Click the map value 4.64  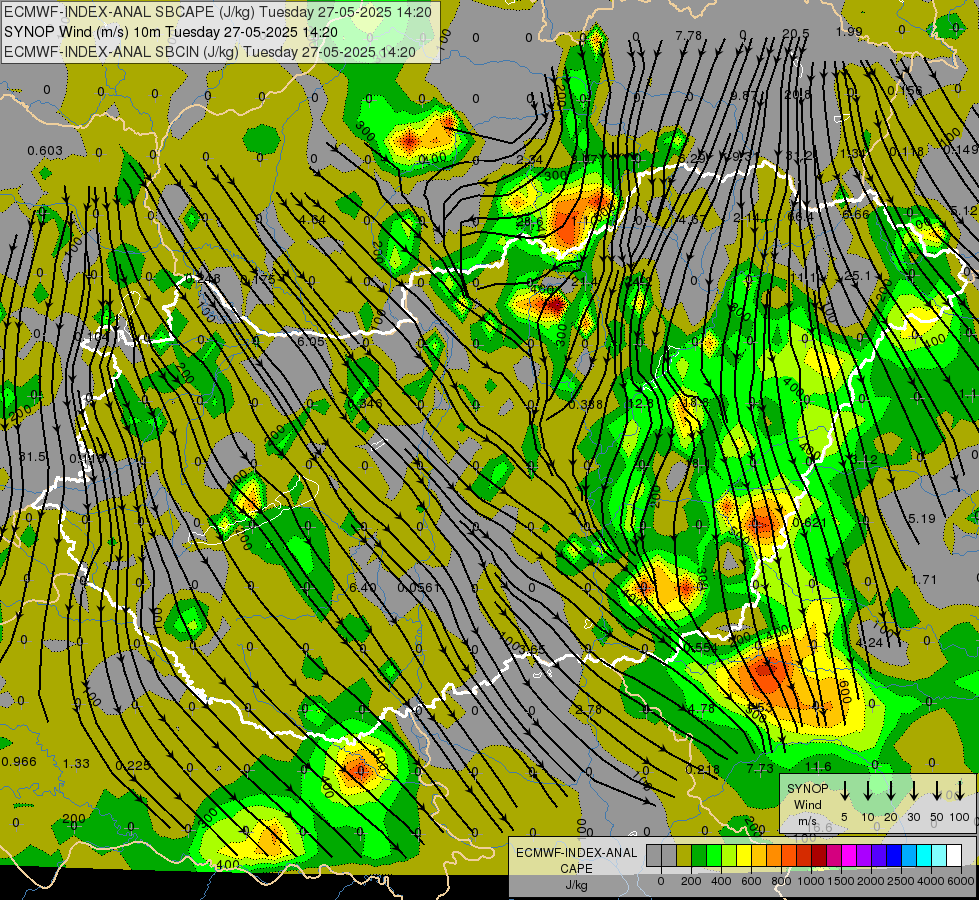pos(312,220)
